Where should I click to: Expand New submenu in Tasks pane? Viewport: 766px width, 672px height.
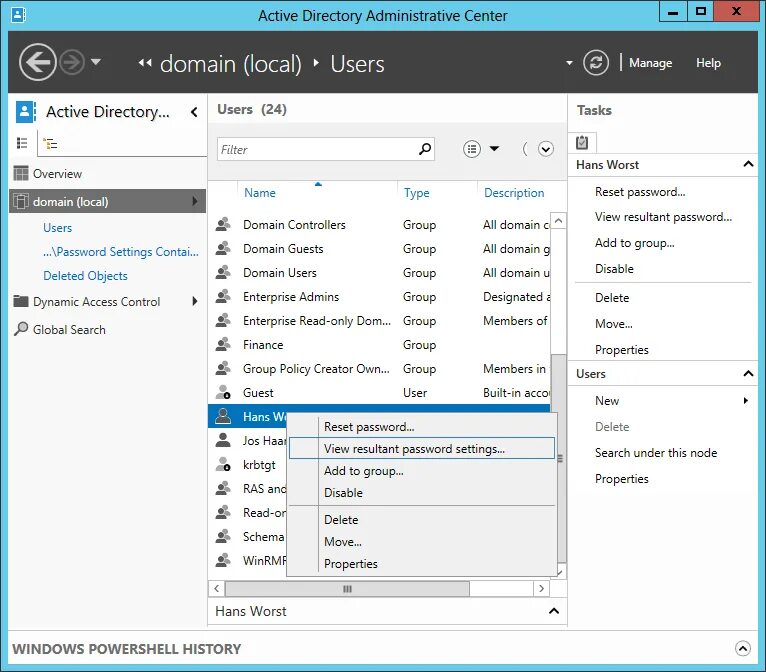tap(746, 400)
